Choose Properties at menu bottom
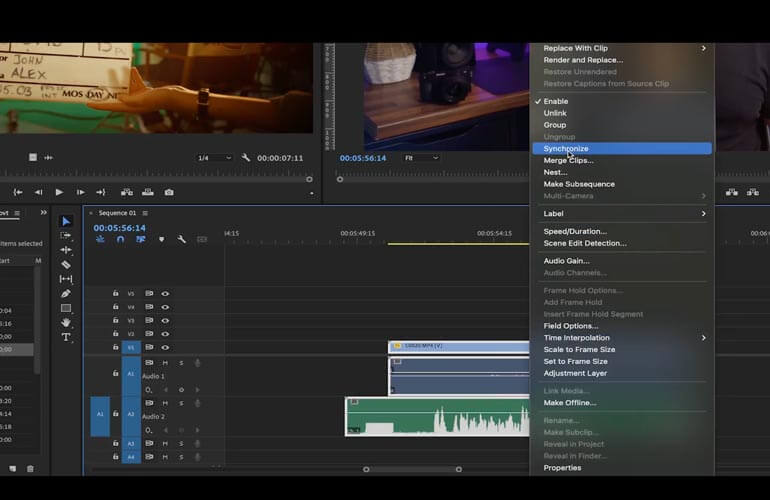Screen dimensions: 770x500 (x=622, y=468)
